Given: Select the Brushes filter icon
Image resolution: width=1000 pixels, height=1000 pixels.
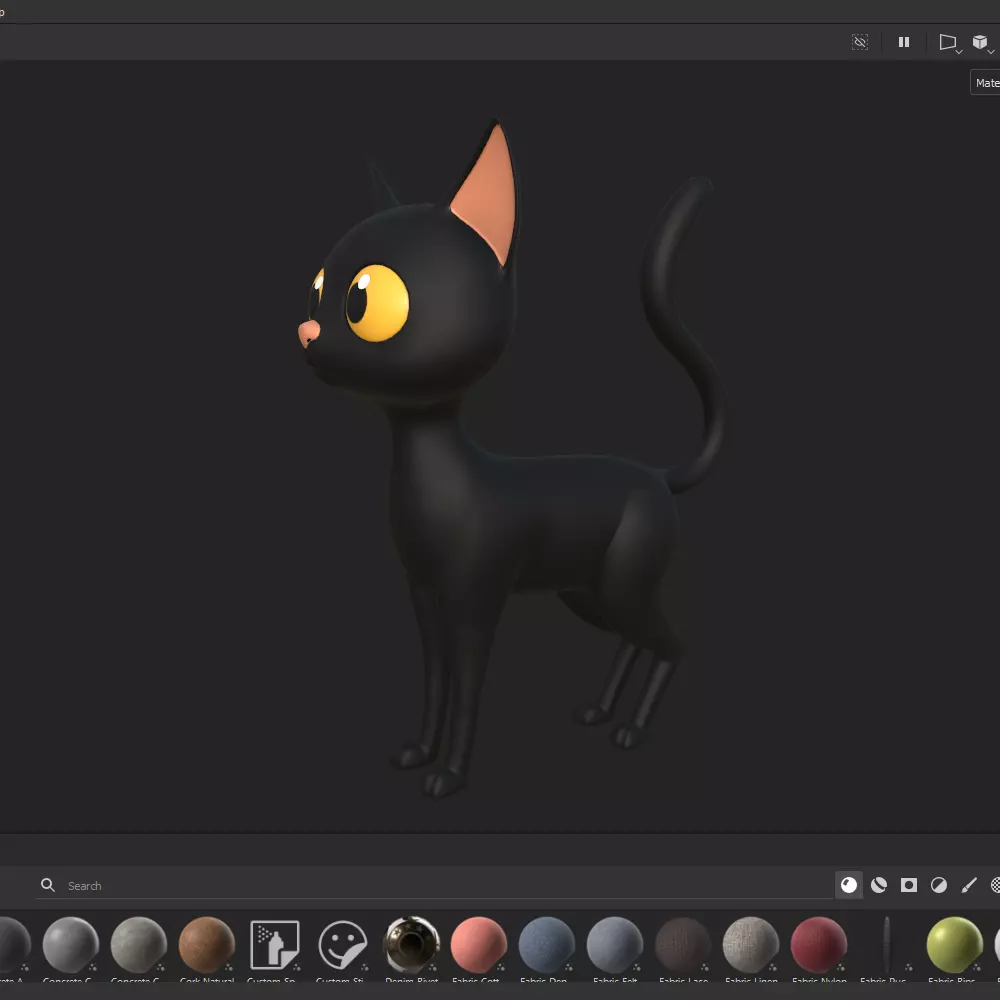Looking at the screenshot, I should pos(969,885).
